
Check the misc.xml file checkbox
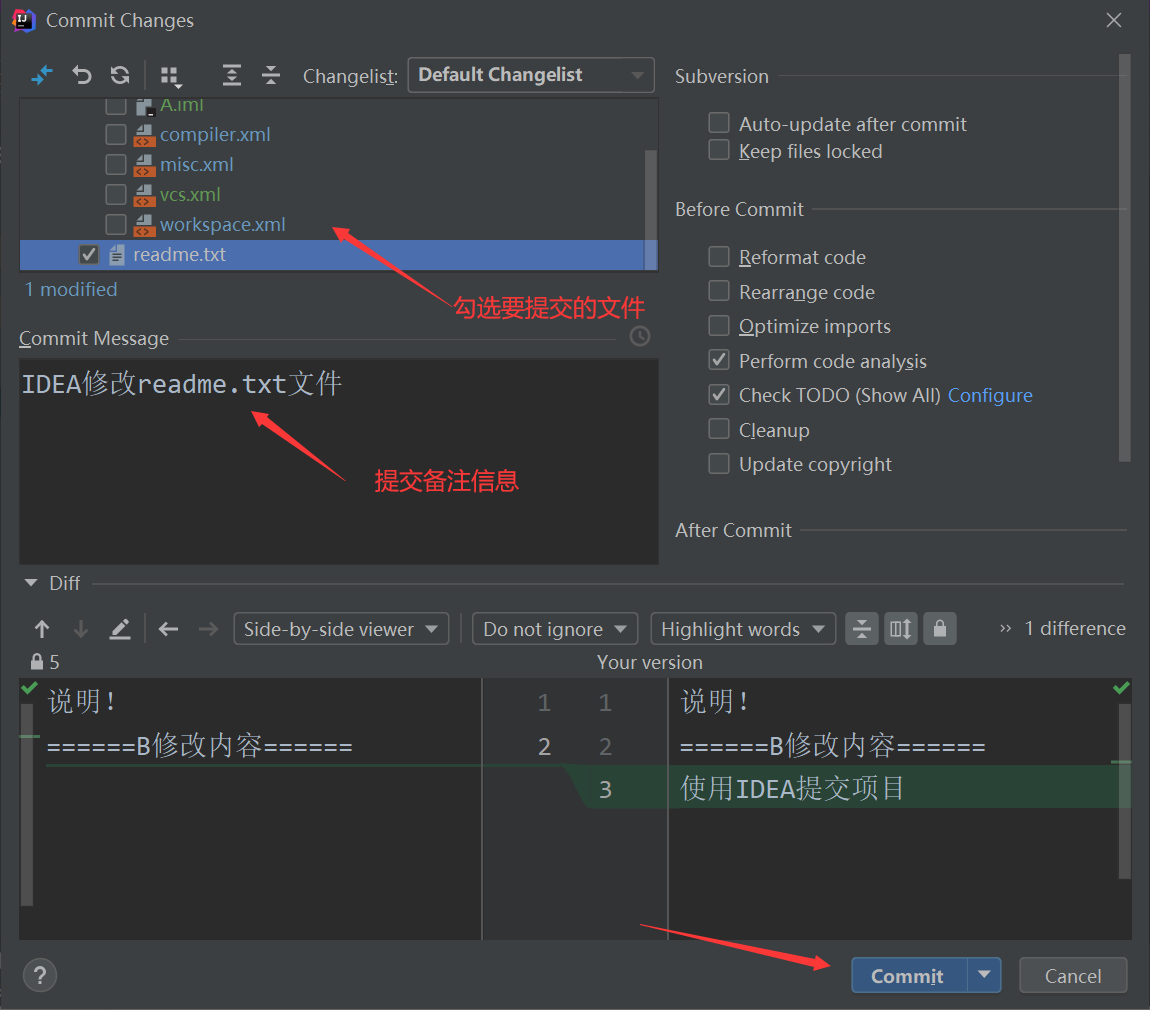click(116, 164)
